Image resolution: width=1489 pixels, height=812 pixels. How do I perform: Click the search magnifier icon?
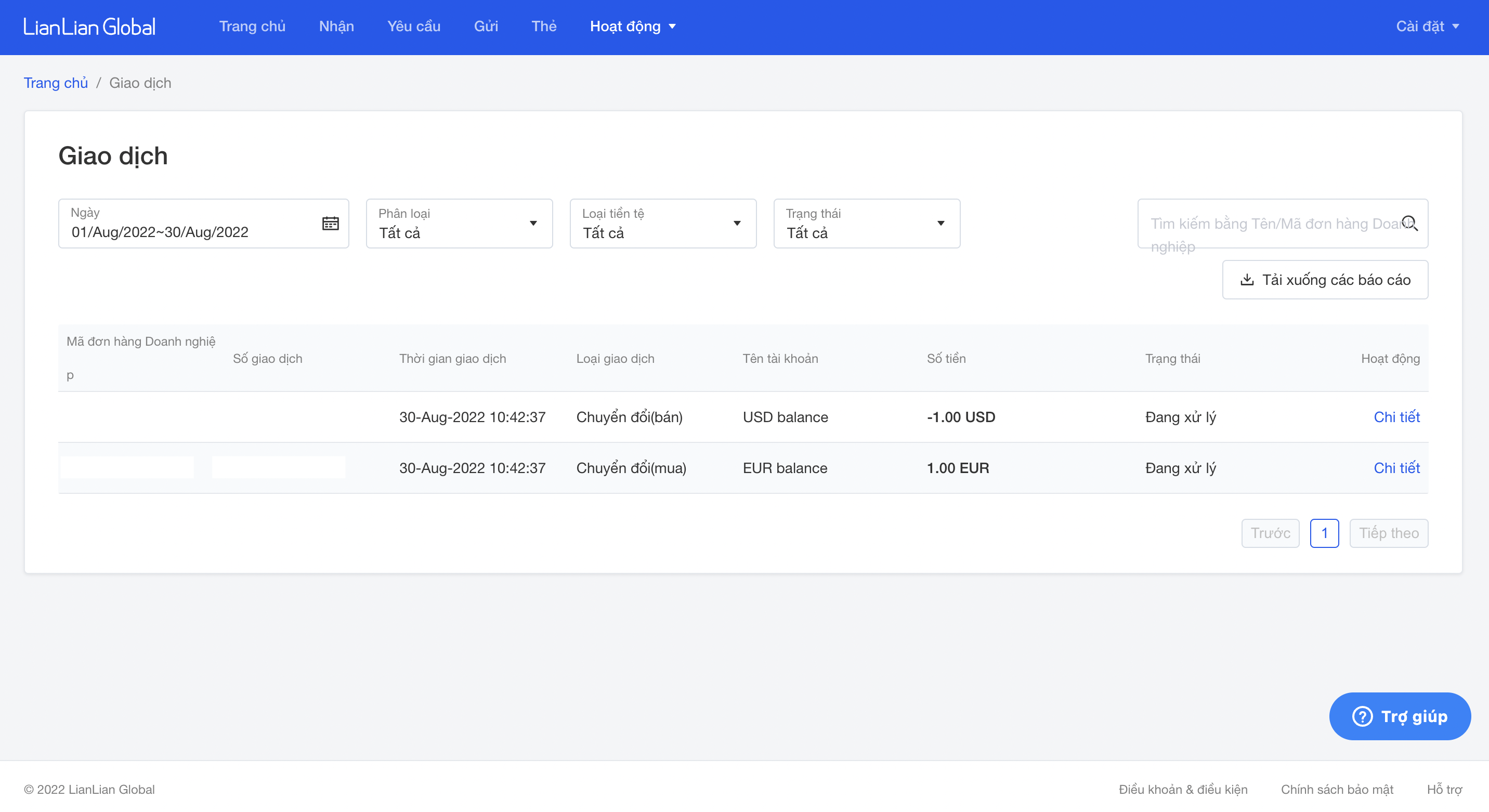click(1409, 223)
